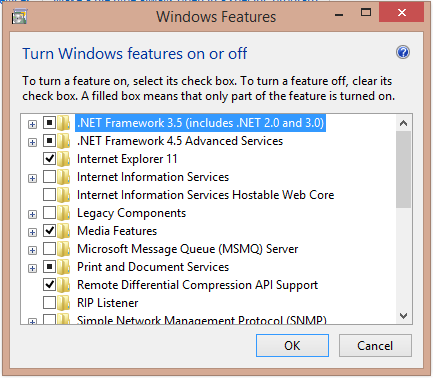Viewport: 433px width, 378px height.
Task: Click the RIP Listener folder icon
Action: (x=63, y=303)
